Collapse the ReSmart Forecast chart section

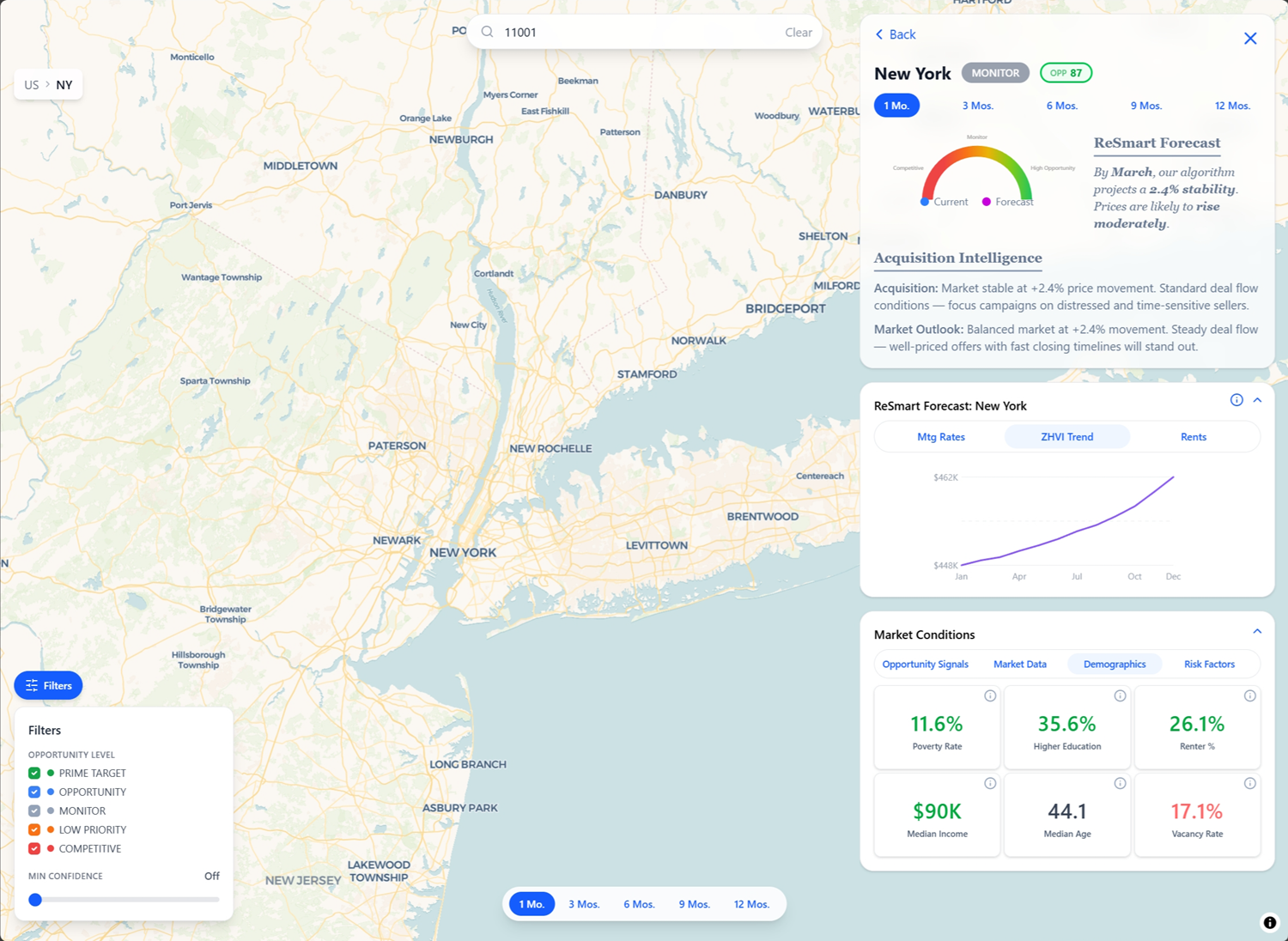tap(1257, 399)
